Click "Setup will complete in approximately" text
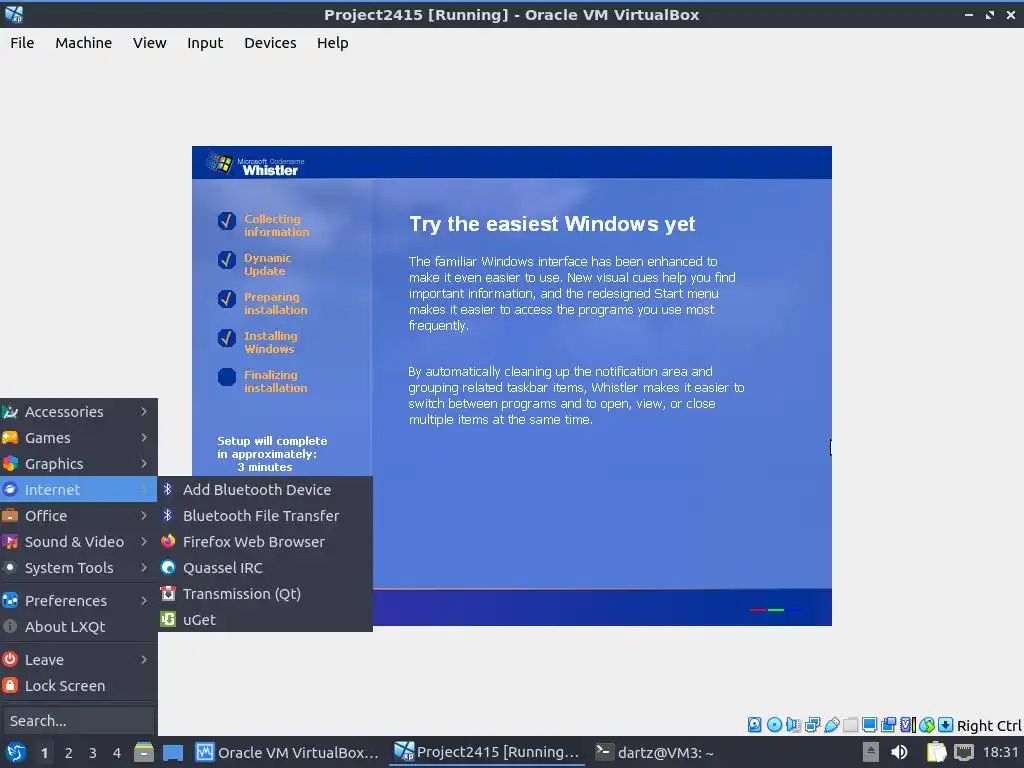Viewport: 1024px width, 768px height. pyautogui.click(x=272, y=447)
